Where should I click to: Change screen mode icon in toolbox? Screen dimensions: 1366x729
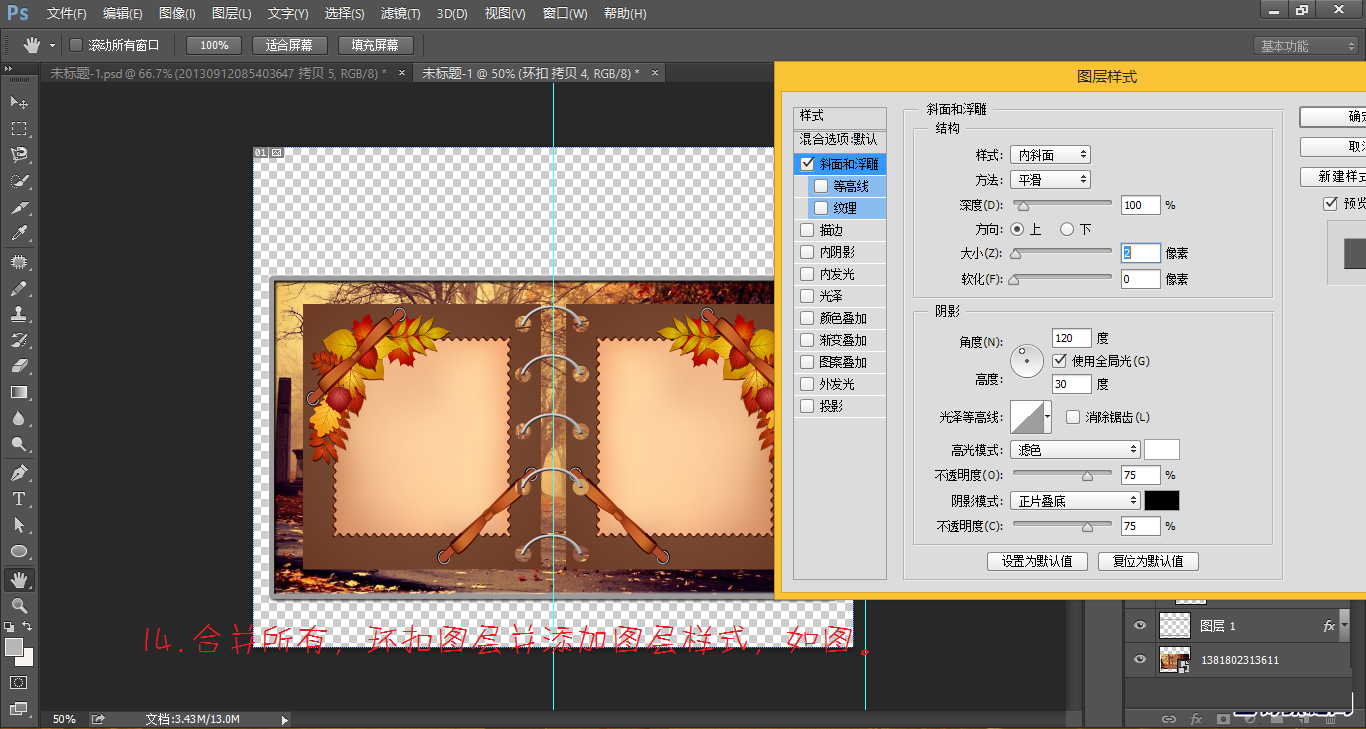tap(19, 709)
